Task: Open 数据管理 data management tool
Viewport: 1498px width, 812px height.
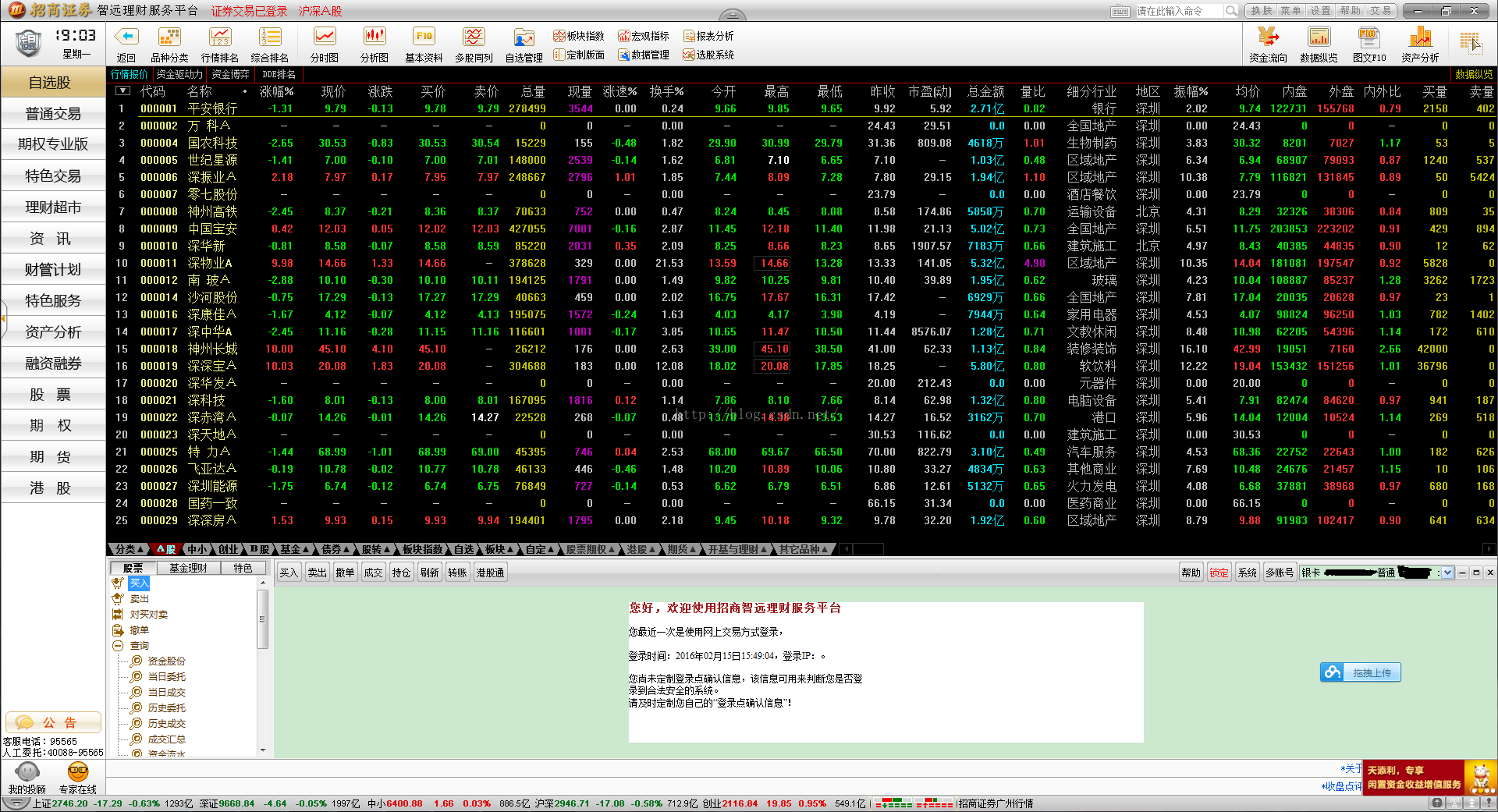Action: [x=644, y=55]
